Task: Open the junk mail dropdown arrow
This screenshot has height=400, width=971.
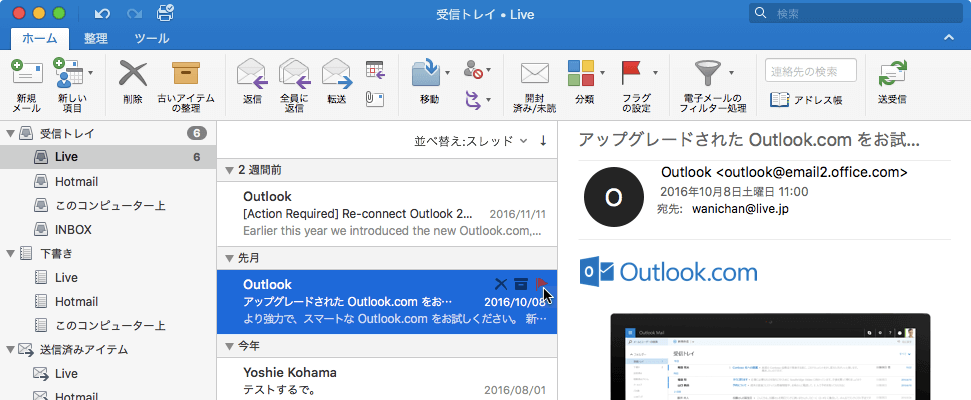Action: point(489,71)
